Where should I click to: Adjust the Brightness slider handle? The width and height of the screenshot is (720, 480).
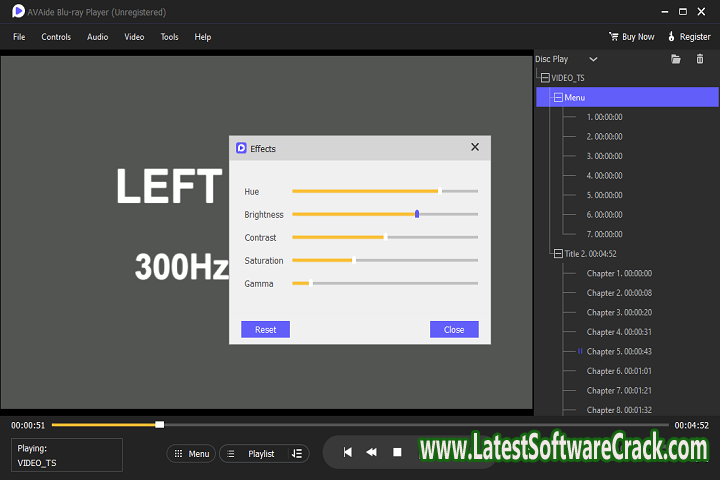click(x=417, y=214)
